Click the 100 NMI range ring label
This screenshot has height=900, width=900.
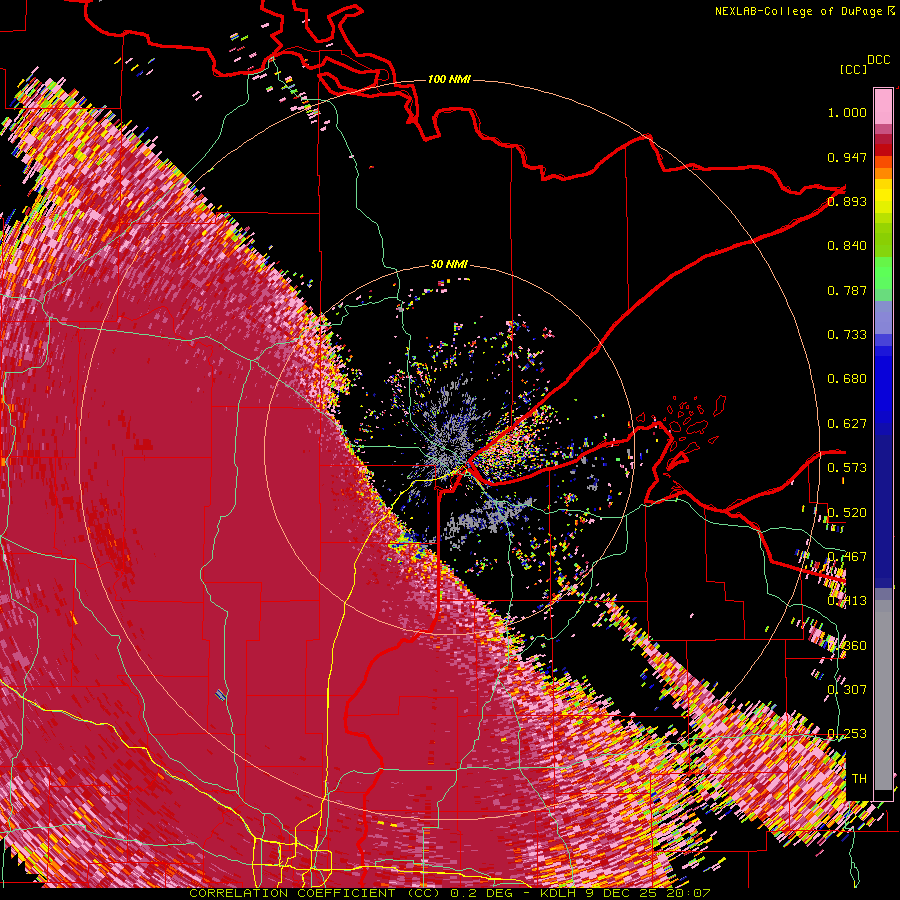tap(449, 79)
